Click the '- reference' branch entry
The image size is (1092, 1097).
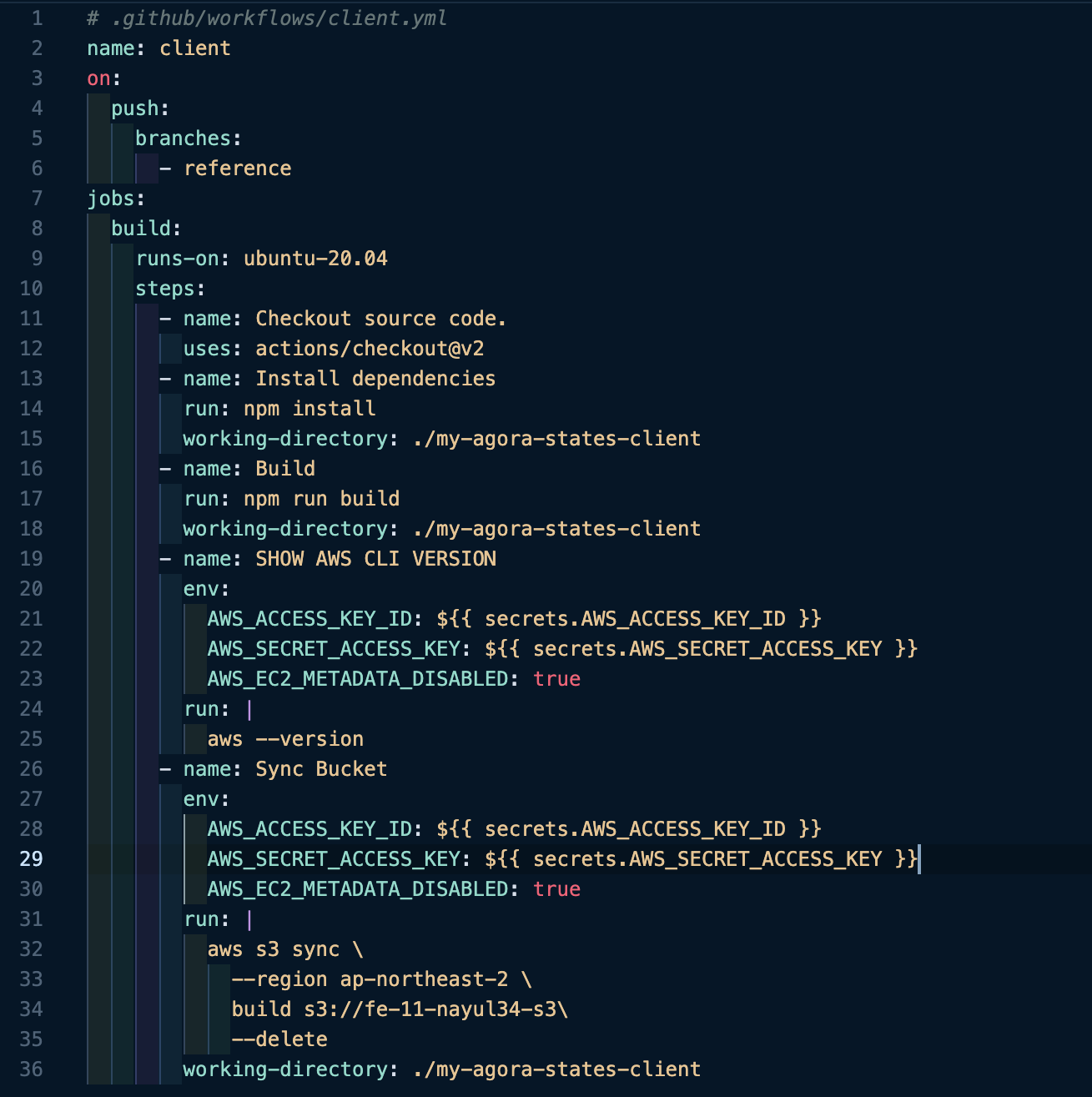tap(225, 169)
